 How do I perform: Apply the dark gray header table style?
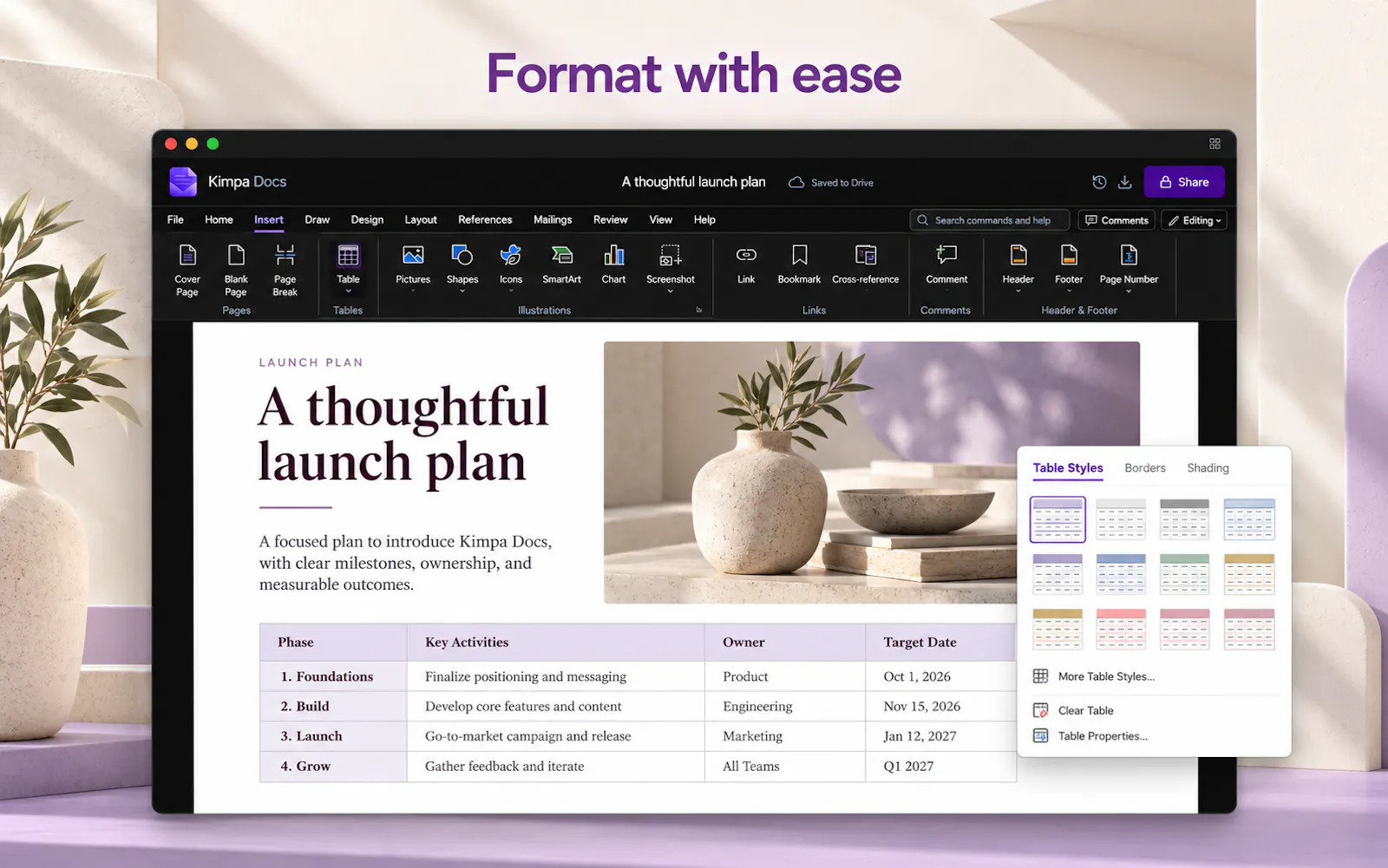point(1184,519)
